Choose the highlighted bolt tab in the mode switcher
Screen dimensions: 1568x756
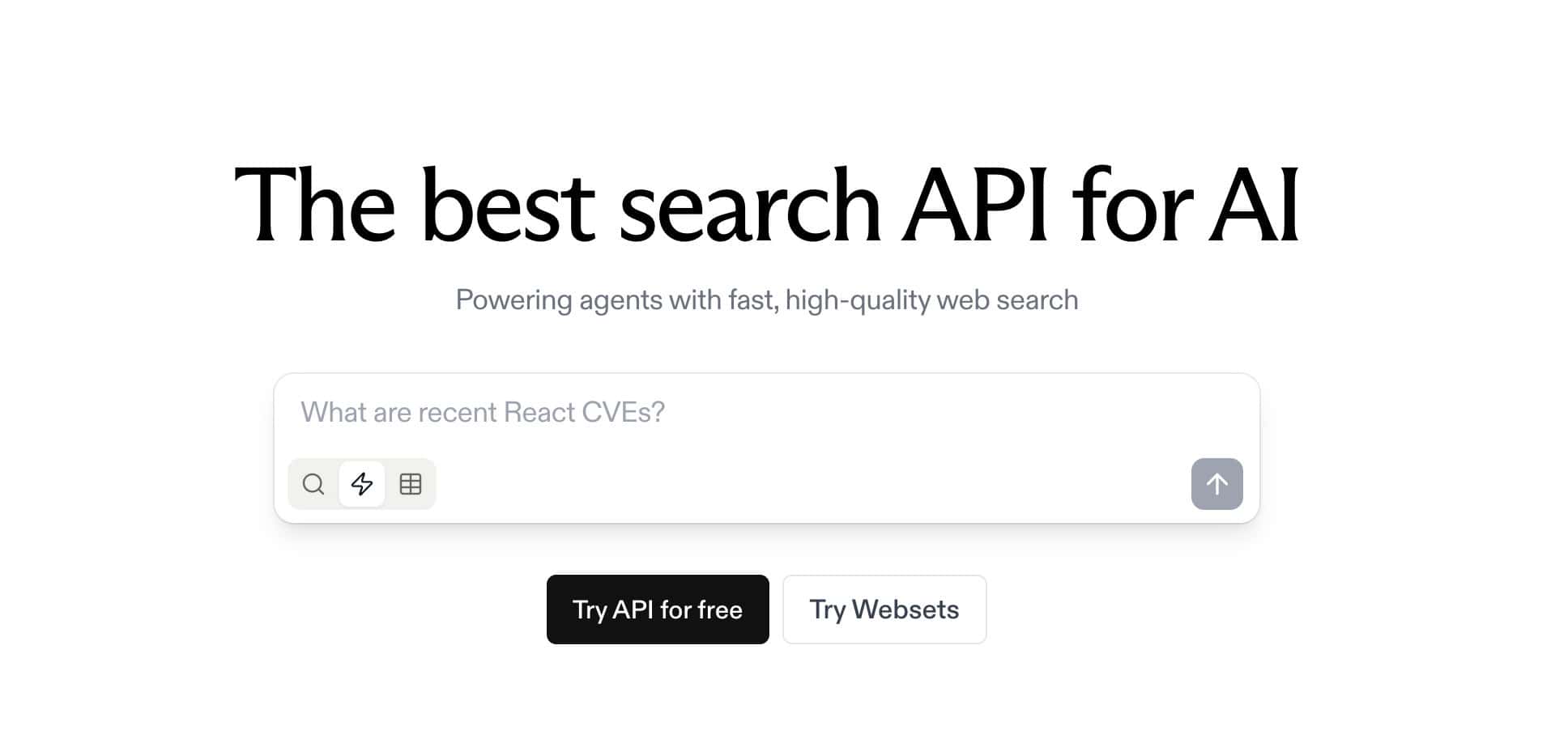pos(362,484)
